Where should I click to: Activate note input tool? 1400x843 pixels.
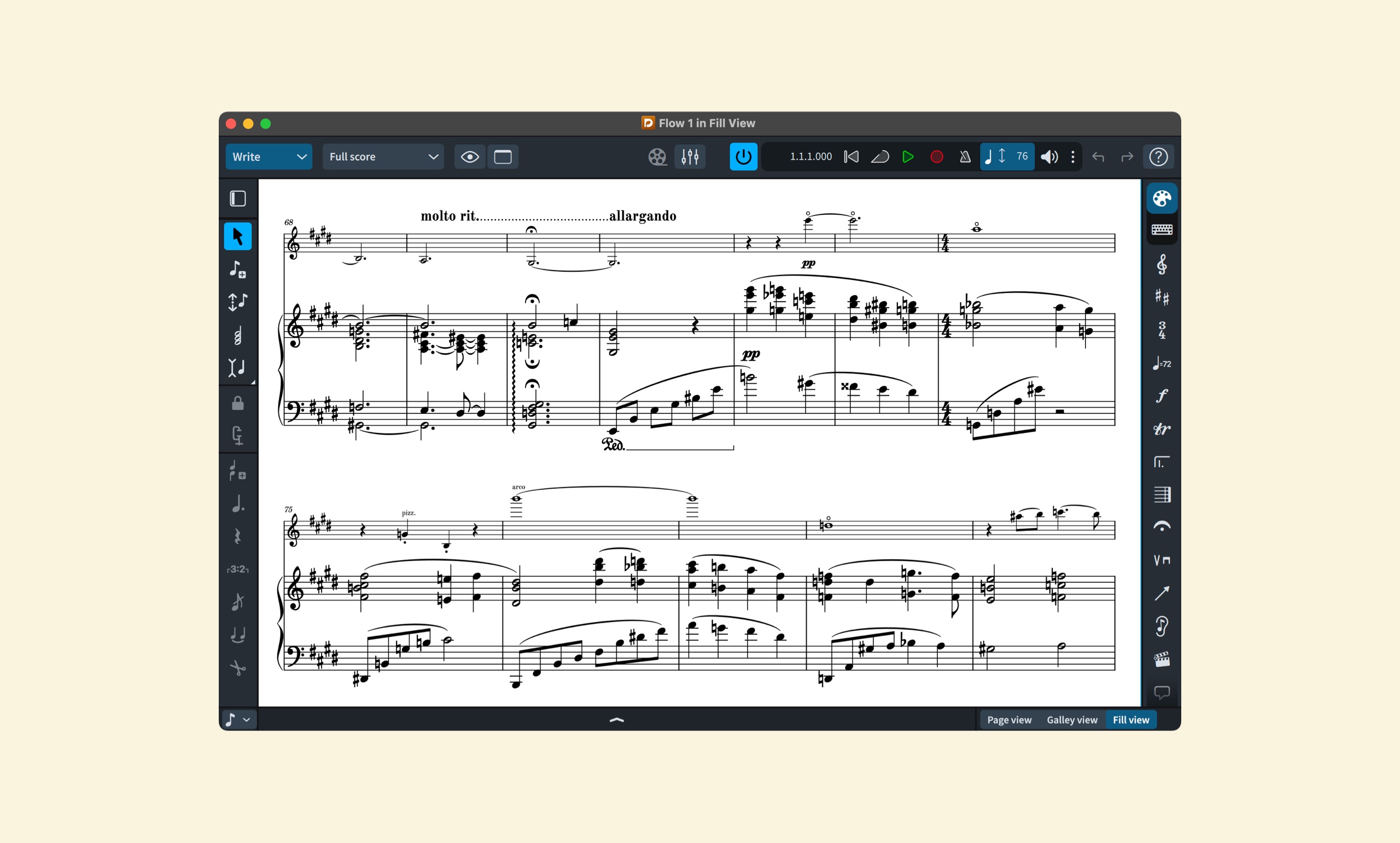(x=237, y=268)
